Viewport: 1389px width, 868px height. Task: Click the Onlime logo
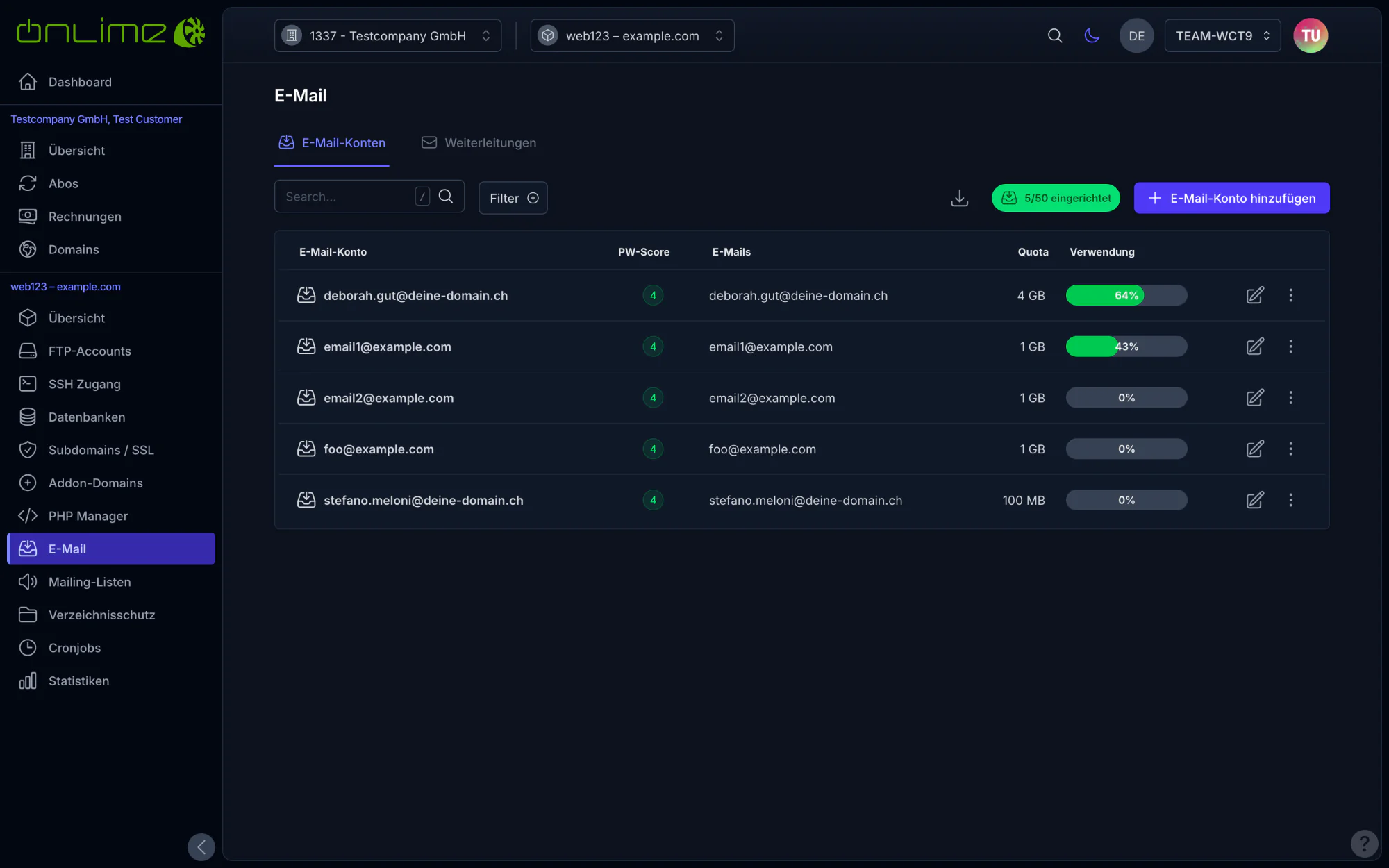click(x=111, y=32)
